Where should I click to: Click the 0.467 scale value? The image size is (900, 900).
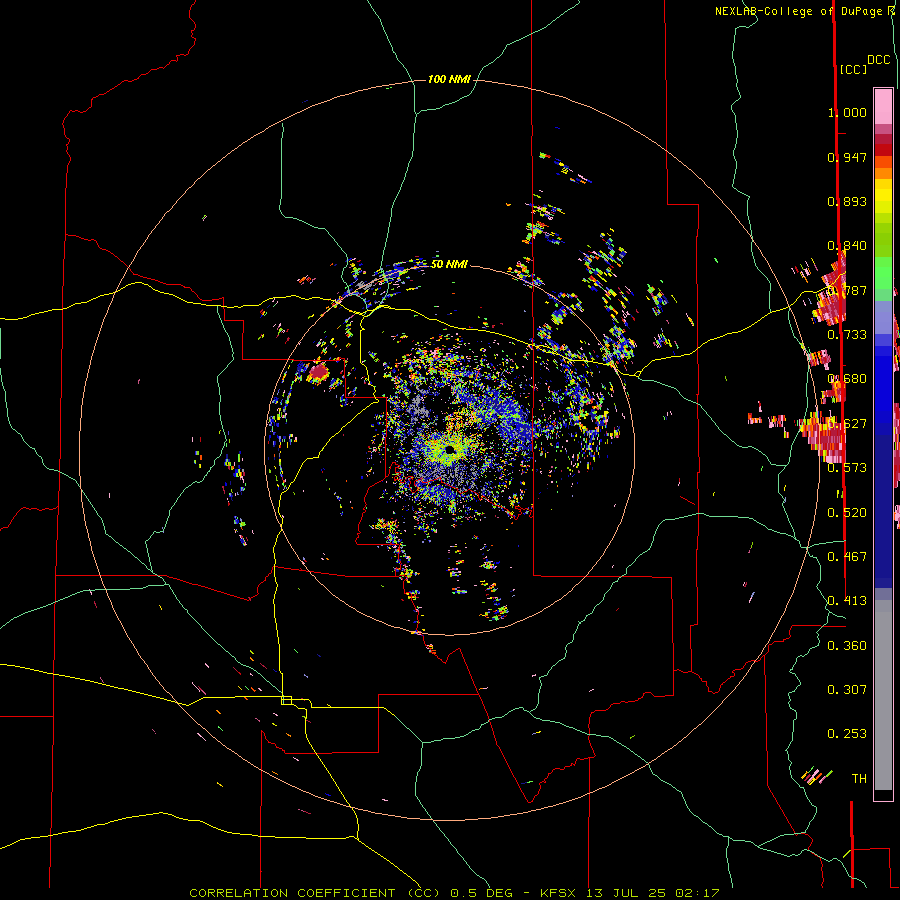point(847,557)
